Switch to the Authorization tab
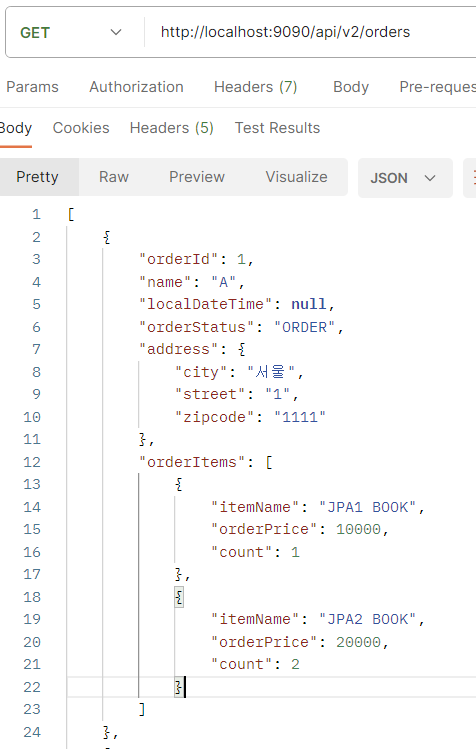Screen dimensions: 476x749 coord(137,87)
